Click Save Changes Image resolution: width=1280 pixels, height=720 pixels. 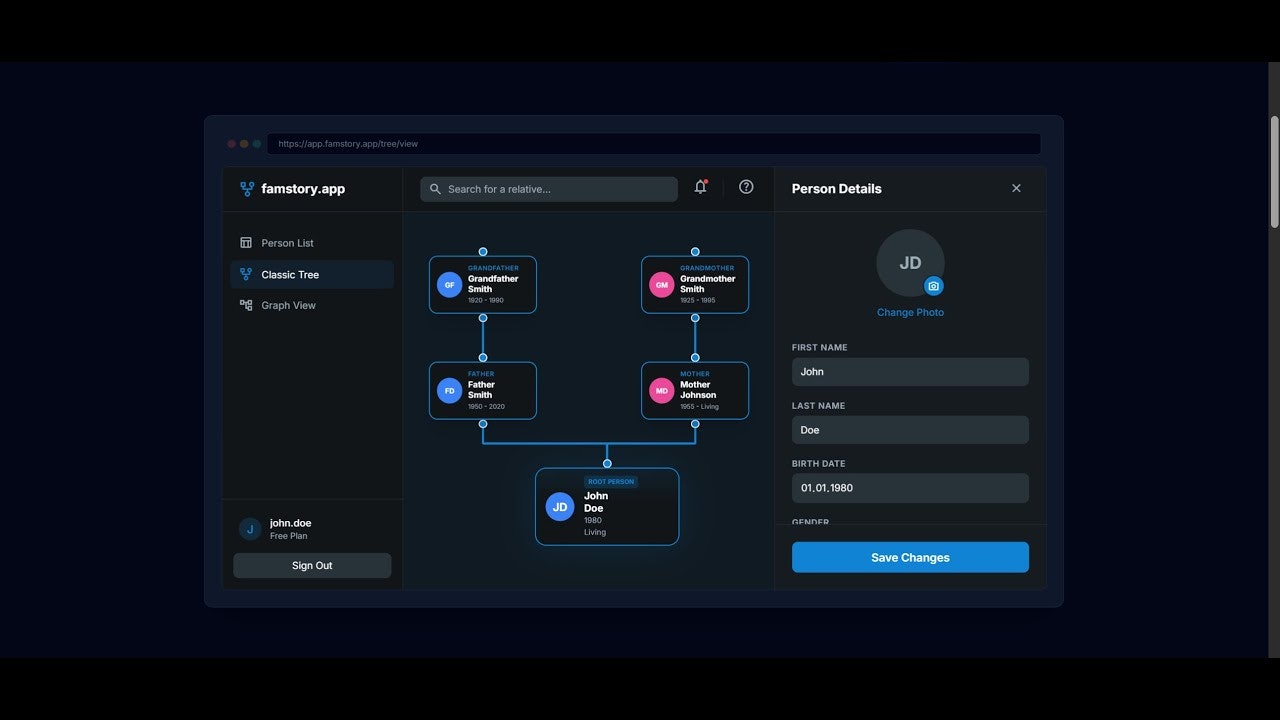pyautogui.click(x=910, y=557)
